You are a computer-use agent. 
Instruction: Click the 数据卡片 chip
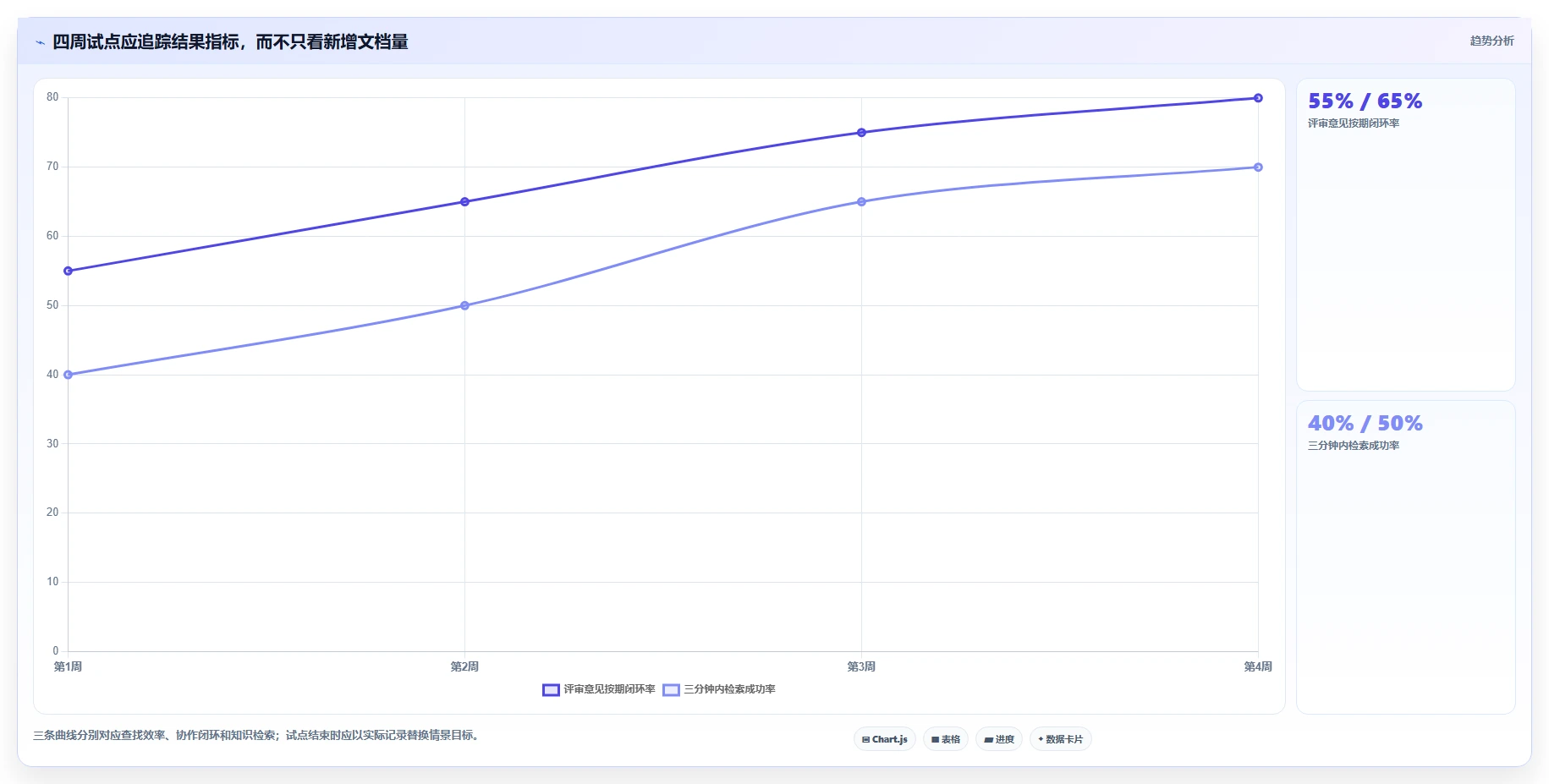1060,739
